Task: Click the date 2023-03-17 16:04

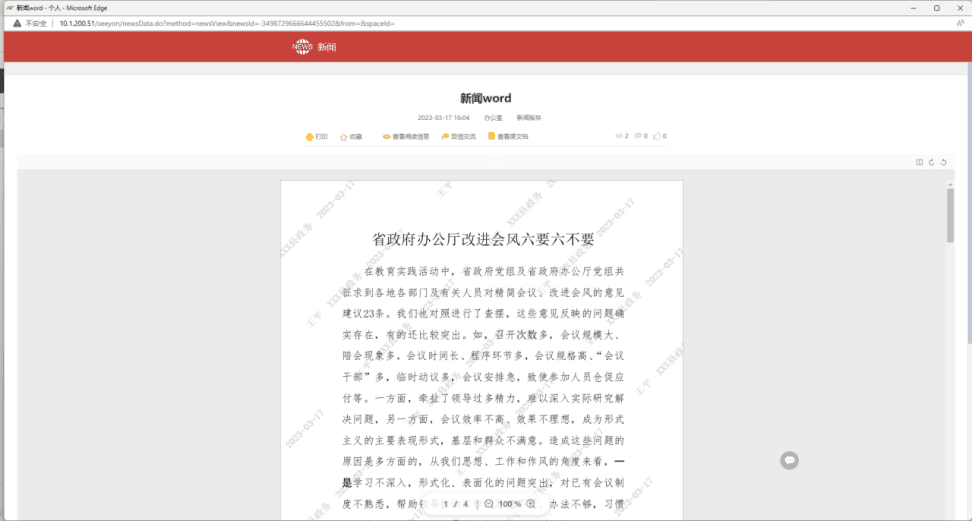Action: (x=443, y=117)
